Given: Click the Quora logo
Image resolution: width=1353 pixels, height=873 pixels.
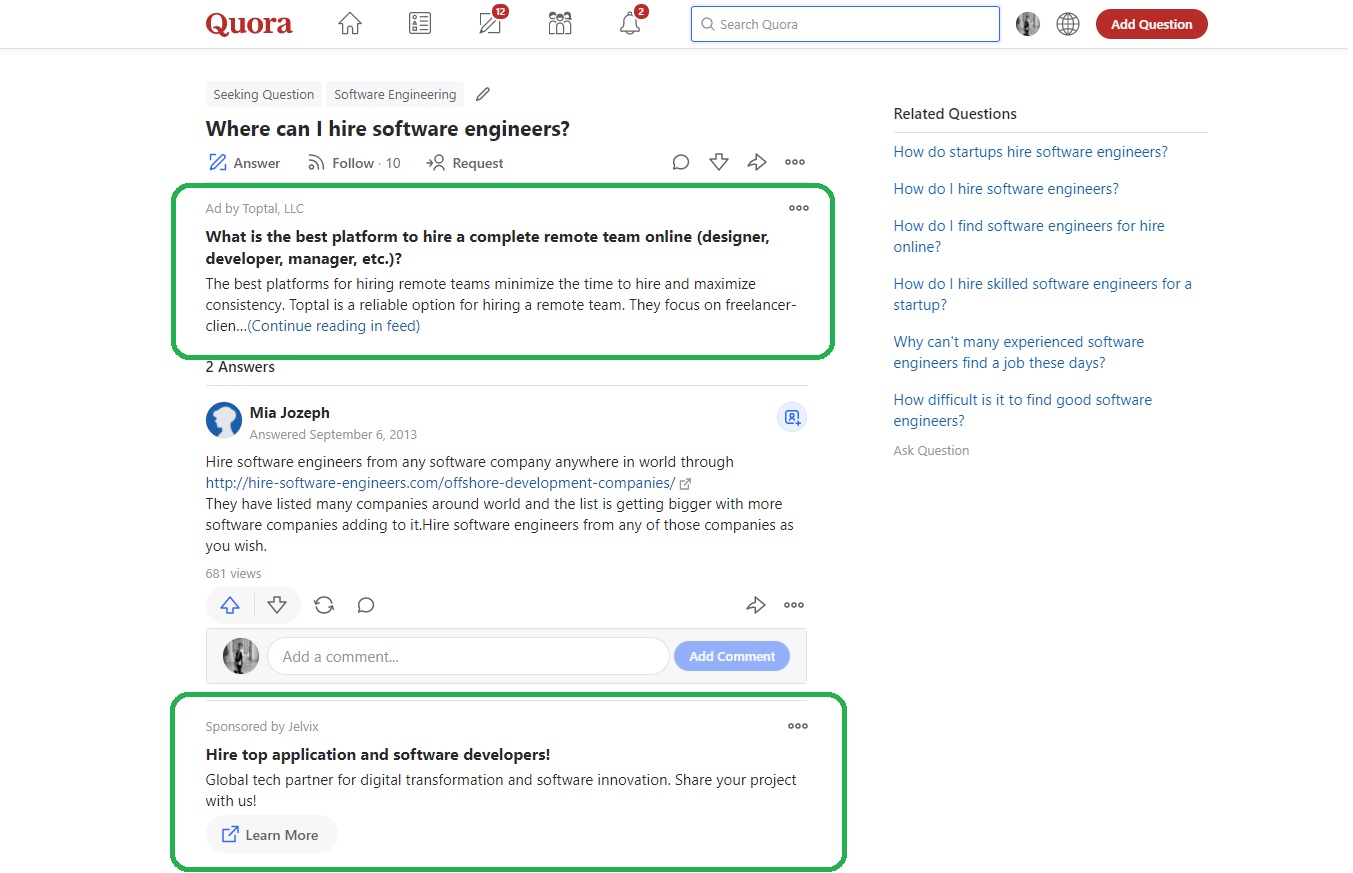Looking at the screenshot, I should pos(249,24).
